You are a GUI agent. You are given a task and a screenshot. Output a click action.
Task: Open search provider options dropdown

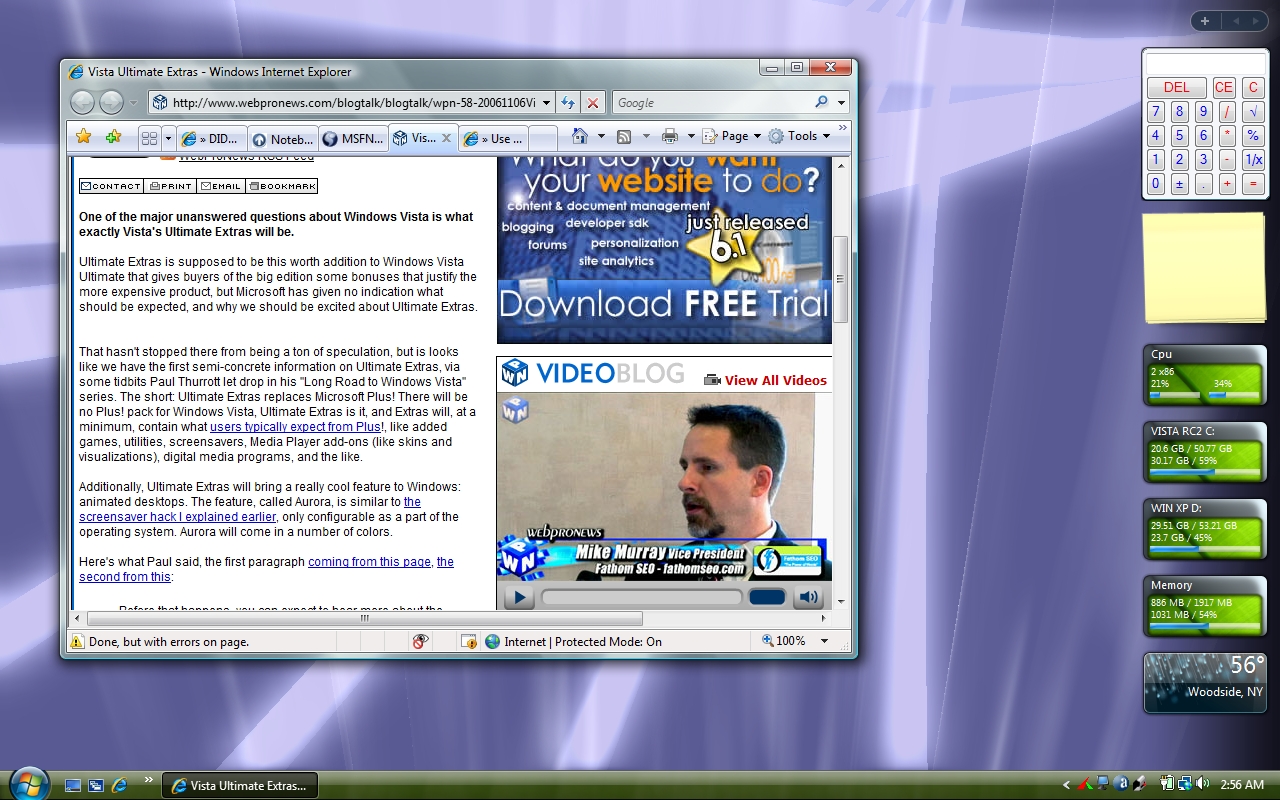point(841,102)
